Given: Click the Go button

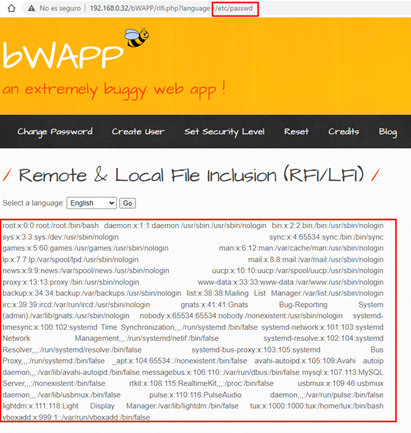Looking at the screenshot, I should [127, 203].
